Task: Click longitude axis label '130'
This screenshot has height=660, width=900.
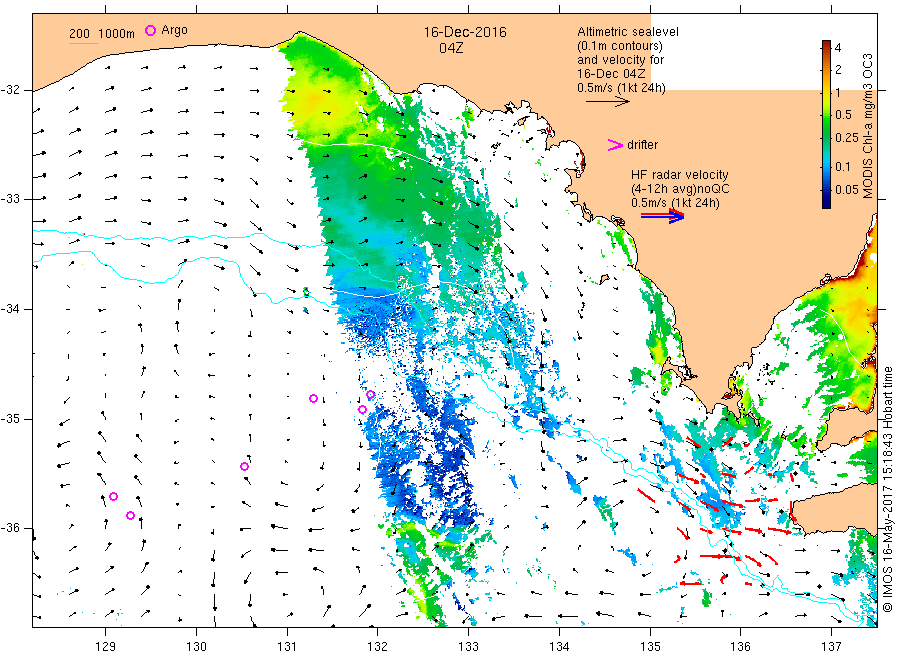Action: [196, 647]
